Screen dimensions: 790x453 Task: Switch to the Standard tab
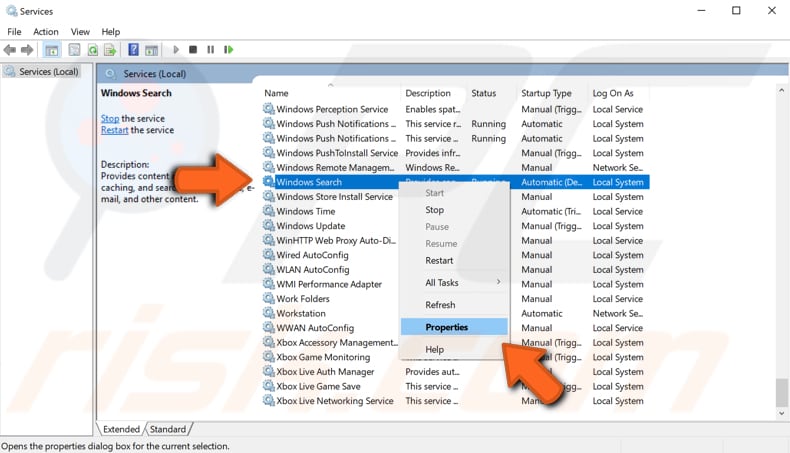pos(168,429)
